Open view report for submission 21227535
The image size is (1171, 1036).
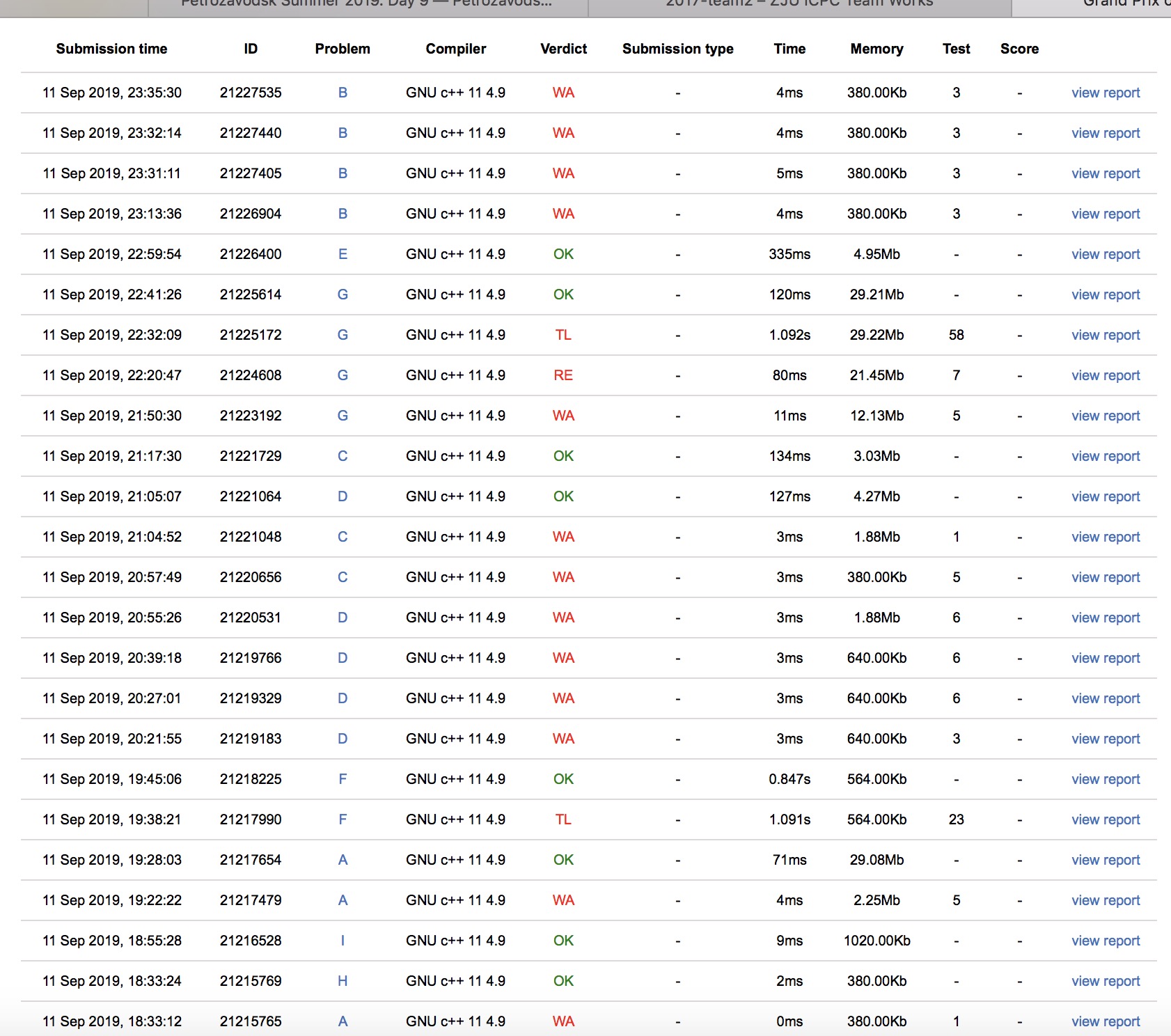1105,93
